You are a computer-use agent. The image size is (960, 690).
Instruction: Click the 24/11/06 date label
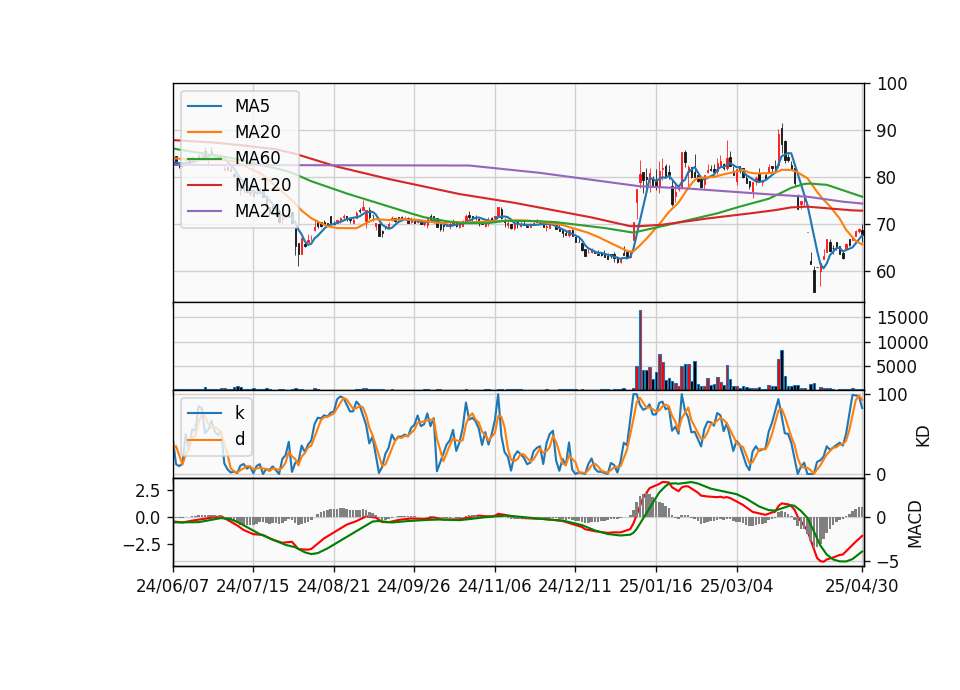pos(495,586)
